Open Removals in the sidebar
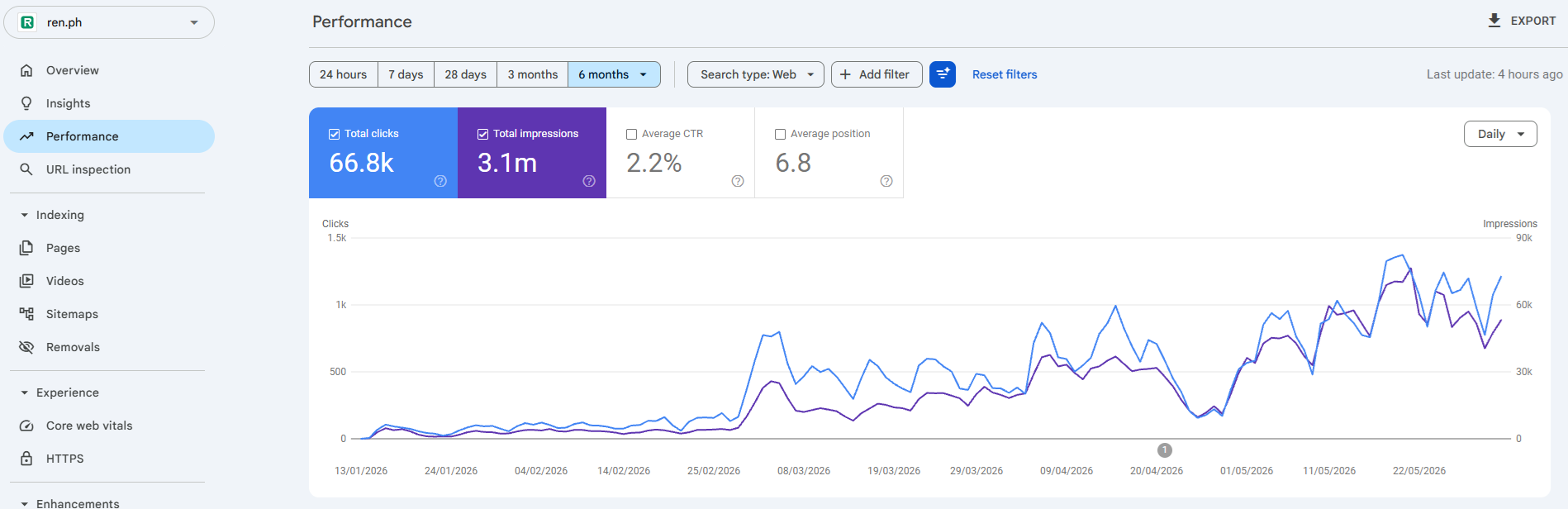Viewport: 1568px width, 509px height. click(x=109, y=347)
